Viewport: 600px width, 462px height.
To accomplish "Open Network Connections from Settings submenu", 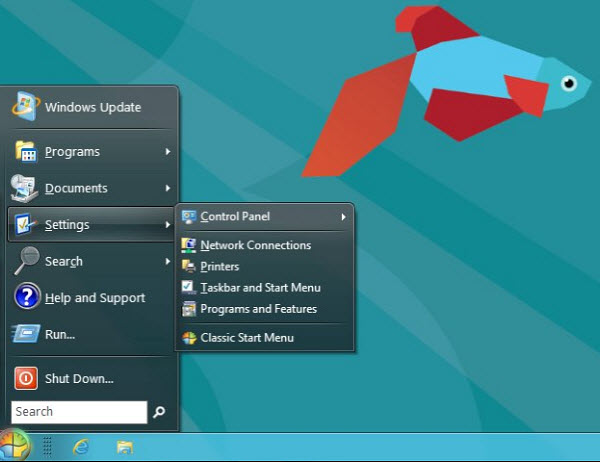I will click(255, 245).
